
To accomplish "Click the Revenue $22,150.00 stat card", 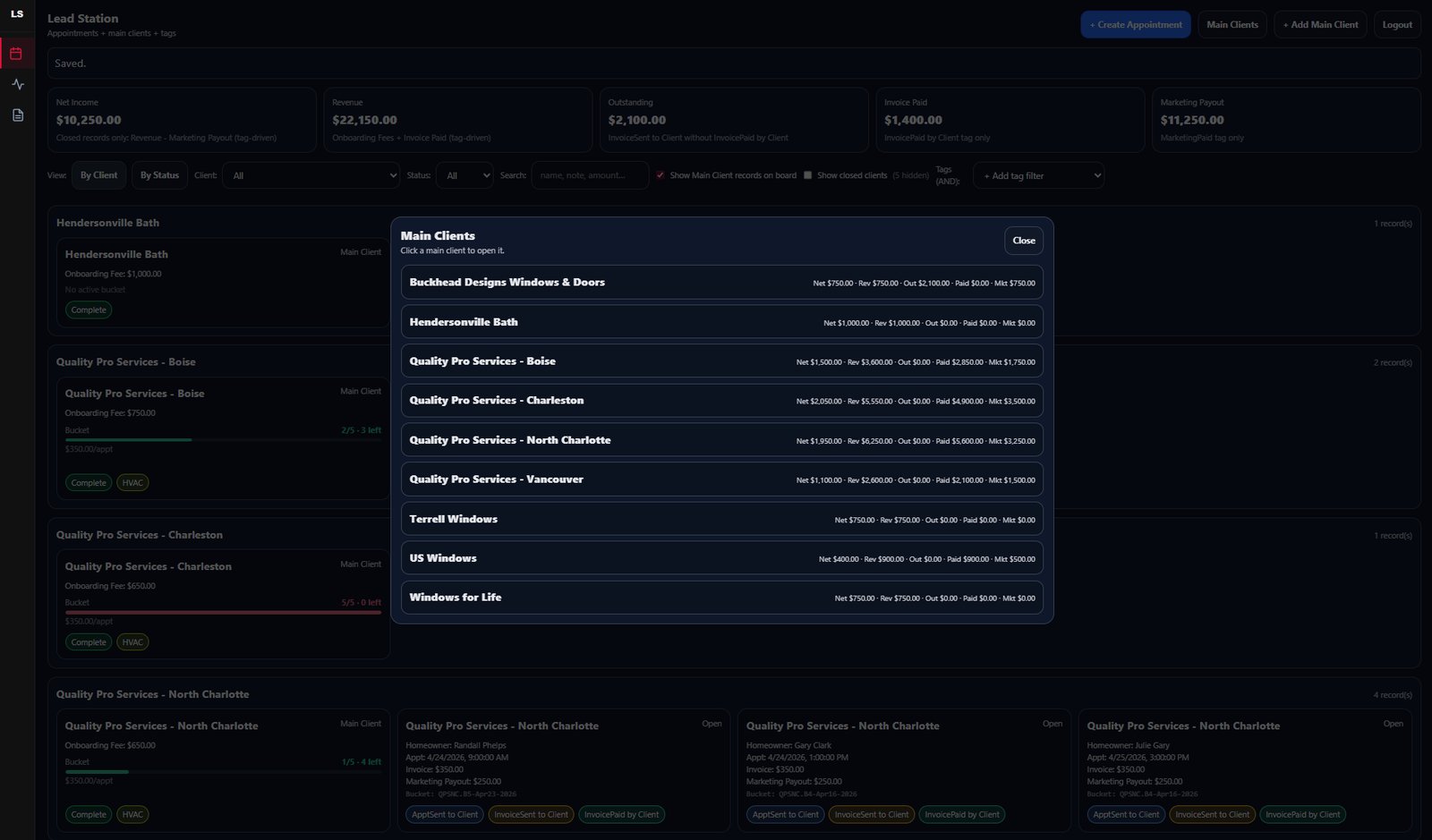I will (457, 120).
